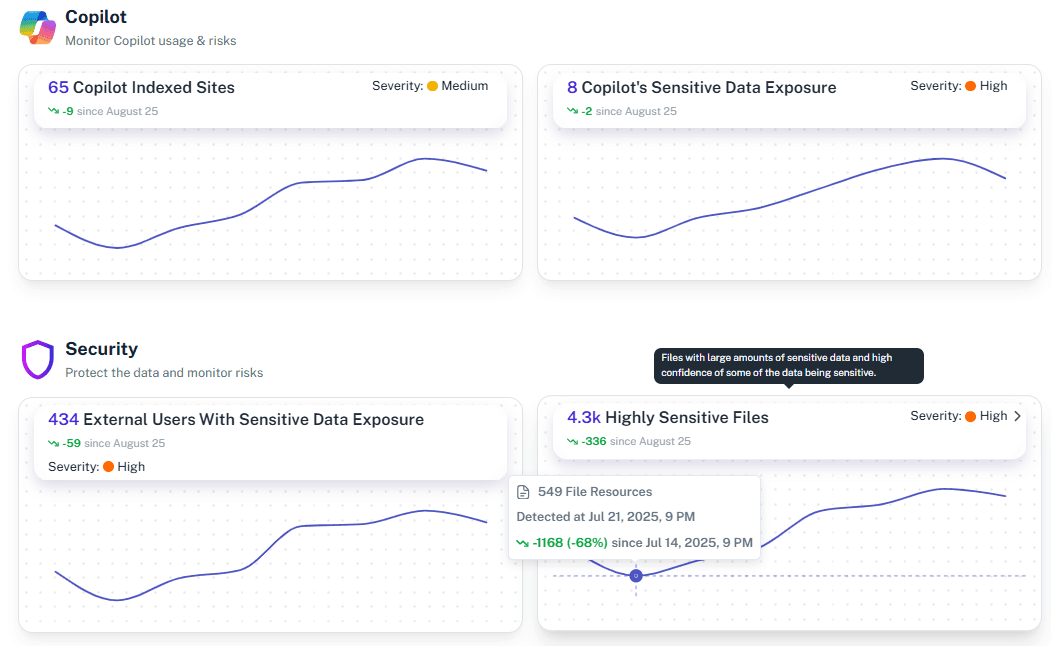
Task: Click the green trend arrow next to -336
Action: tap(574, 441)
